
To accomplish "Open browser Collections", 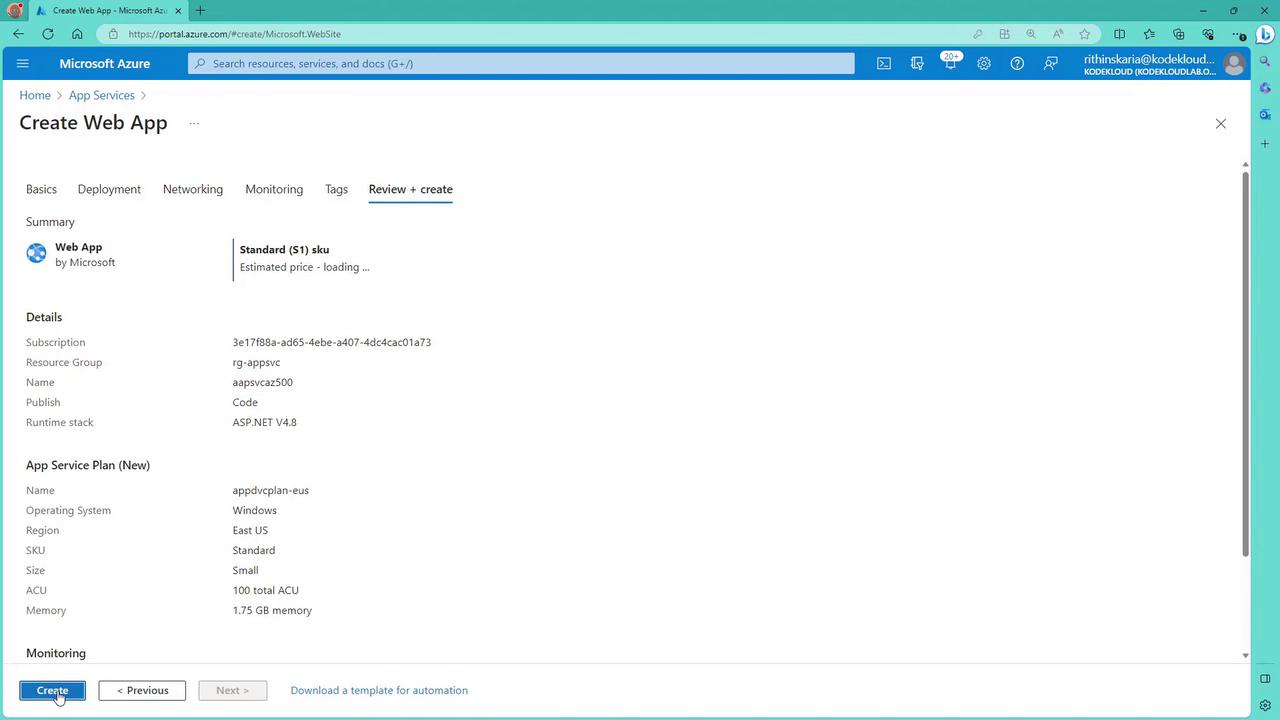I will click(1178, 34).
